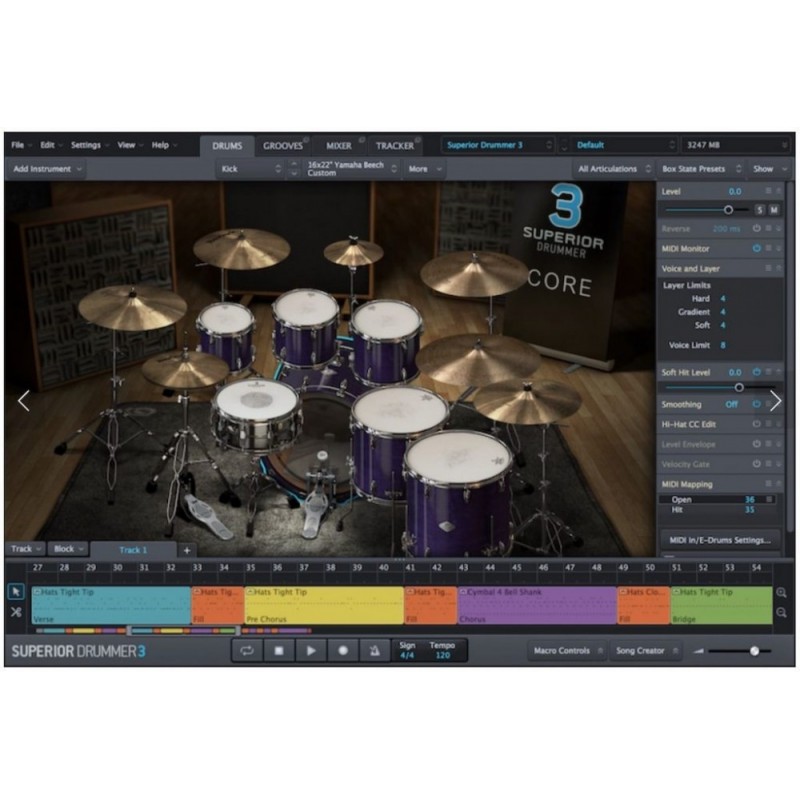Image resolution: width=800 pixels, height=800 pixels.
Task: Open the More dropdown in the drum toolbar
Action: point(421,168)
